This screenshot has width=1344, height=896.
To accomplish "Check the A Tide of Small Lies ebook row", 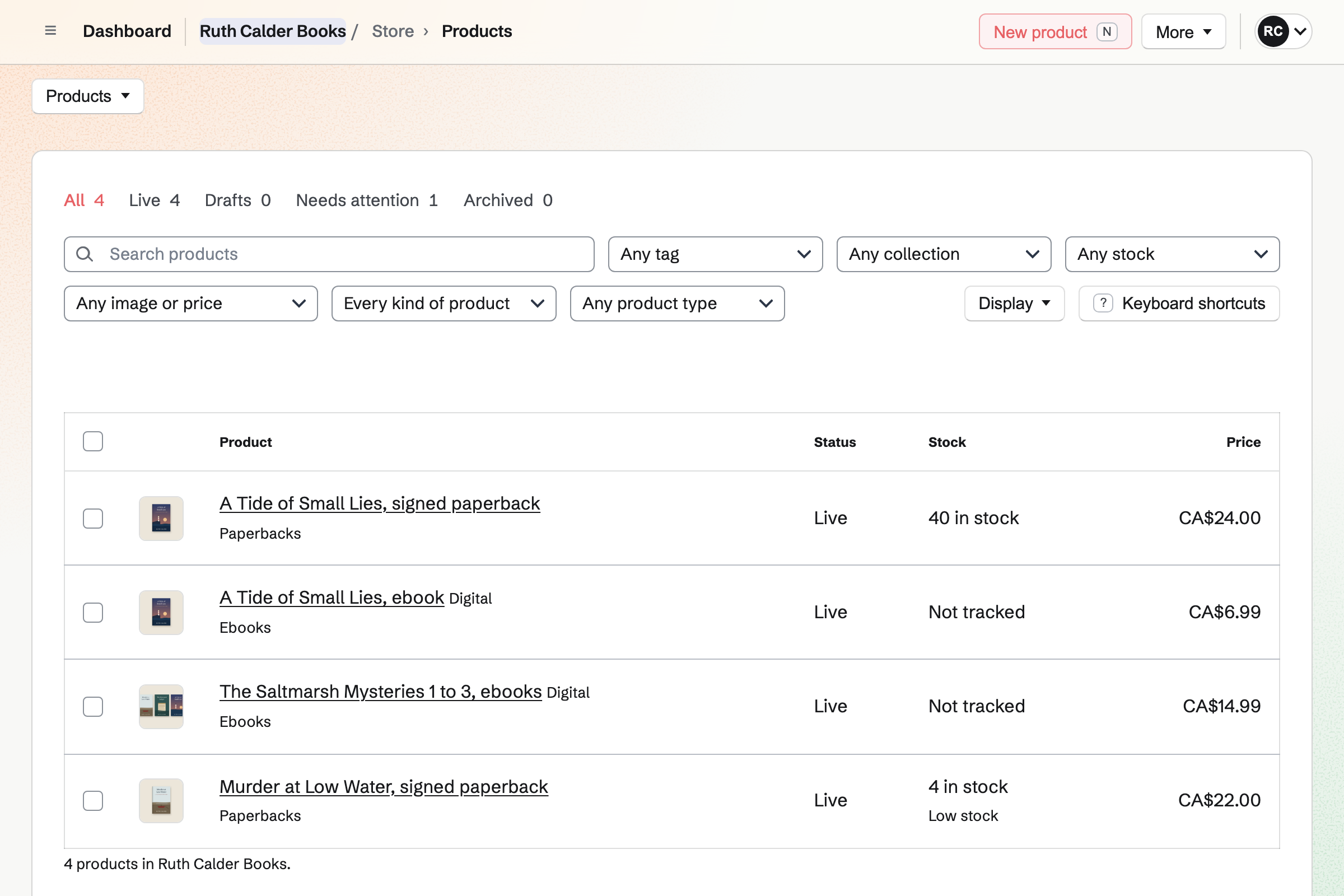I will 92,613.
